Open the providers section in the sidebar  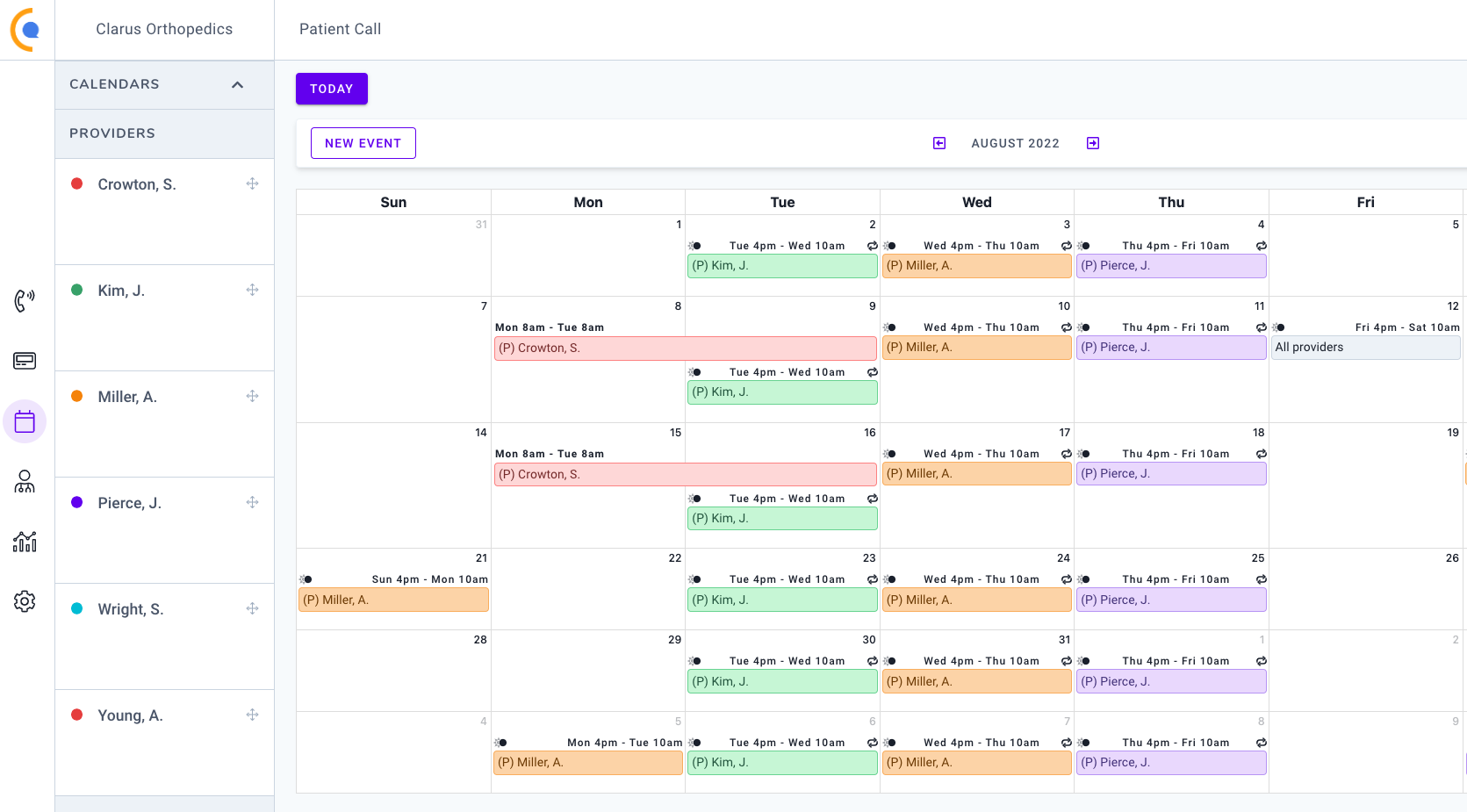25,482
